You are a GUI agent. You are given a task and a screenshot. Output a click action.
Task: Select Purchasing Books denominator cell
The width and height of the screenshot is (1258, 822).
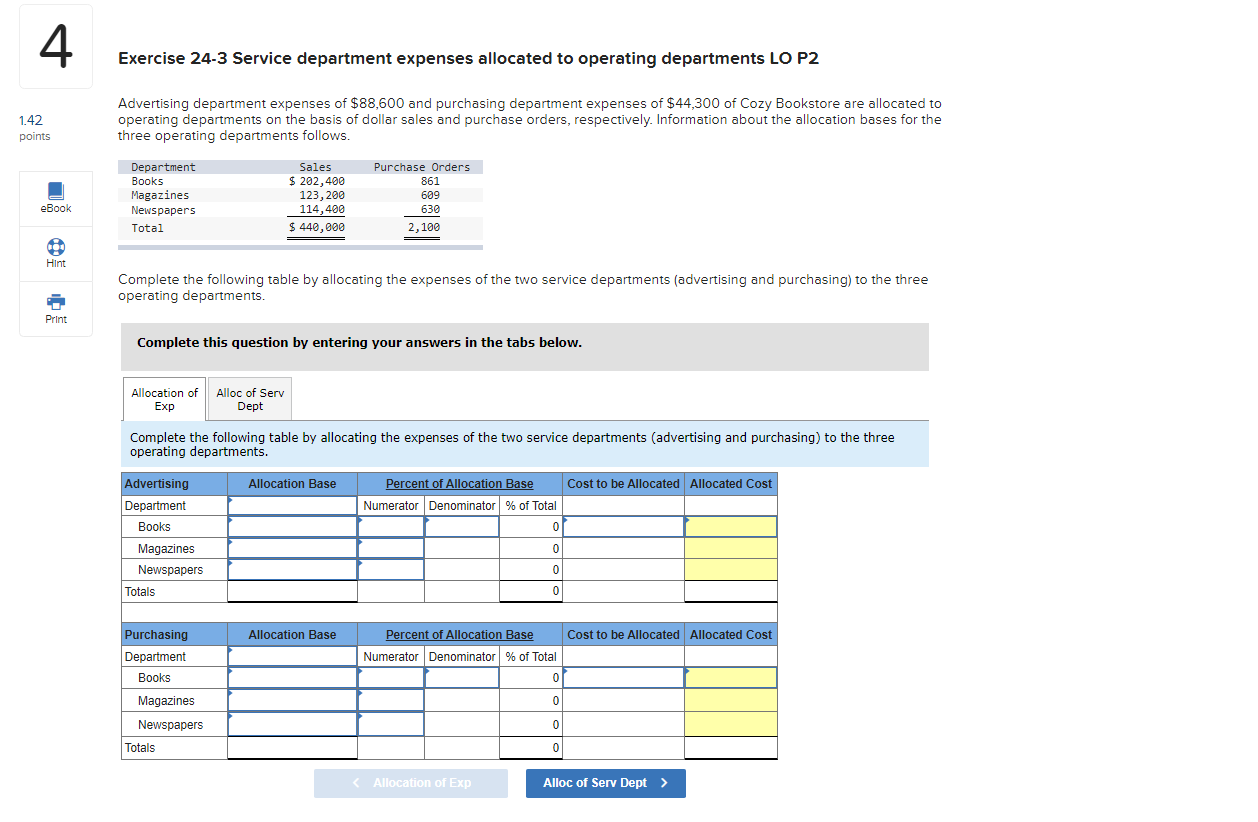[x=462, y=678]
